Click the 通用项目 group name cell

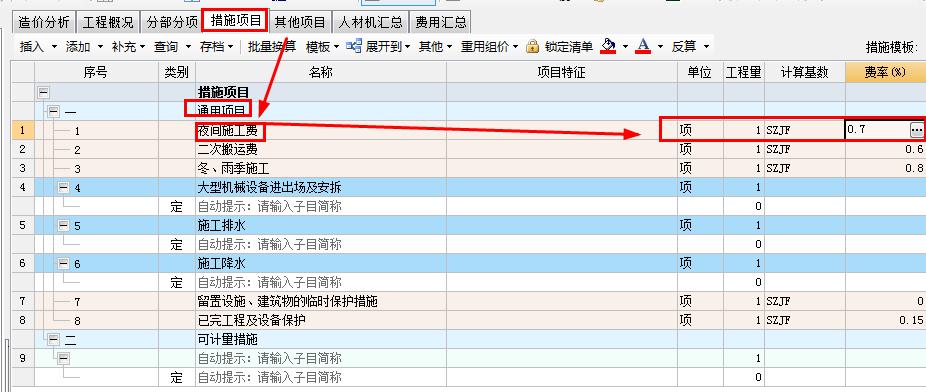(321, 111)
